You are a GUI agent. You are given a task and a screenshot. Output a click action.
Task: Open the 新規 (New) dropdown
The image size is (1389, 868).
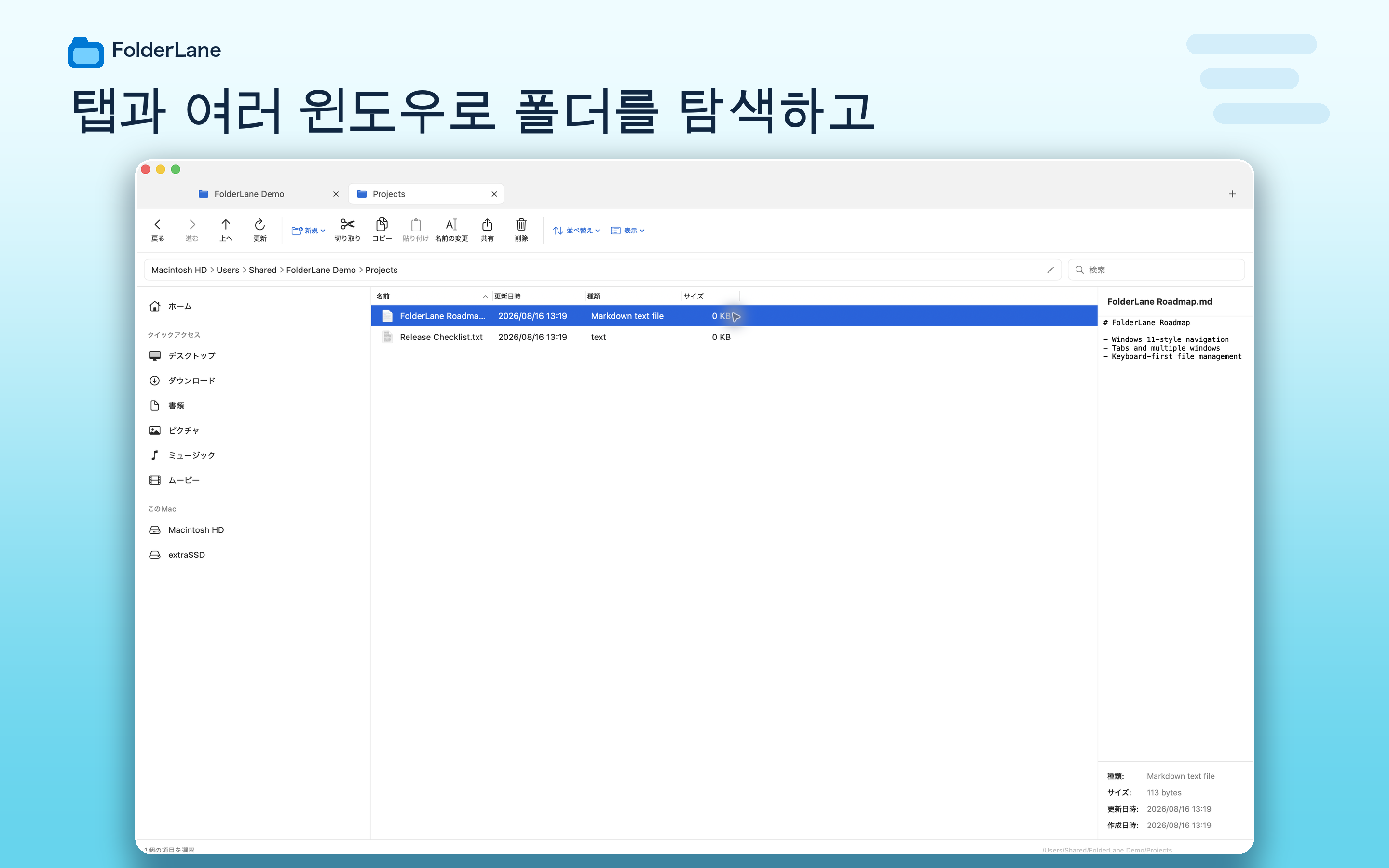coord(308,230)
